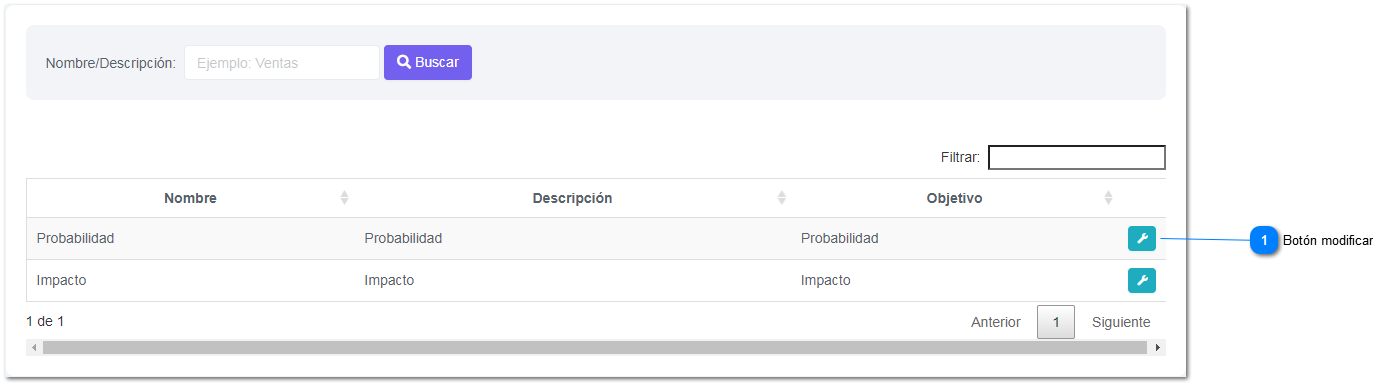Click the Descripción column header

pyautogui.click(x=573, y=198)
